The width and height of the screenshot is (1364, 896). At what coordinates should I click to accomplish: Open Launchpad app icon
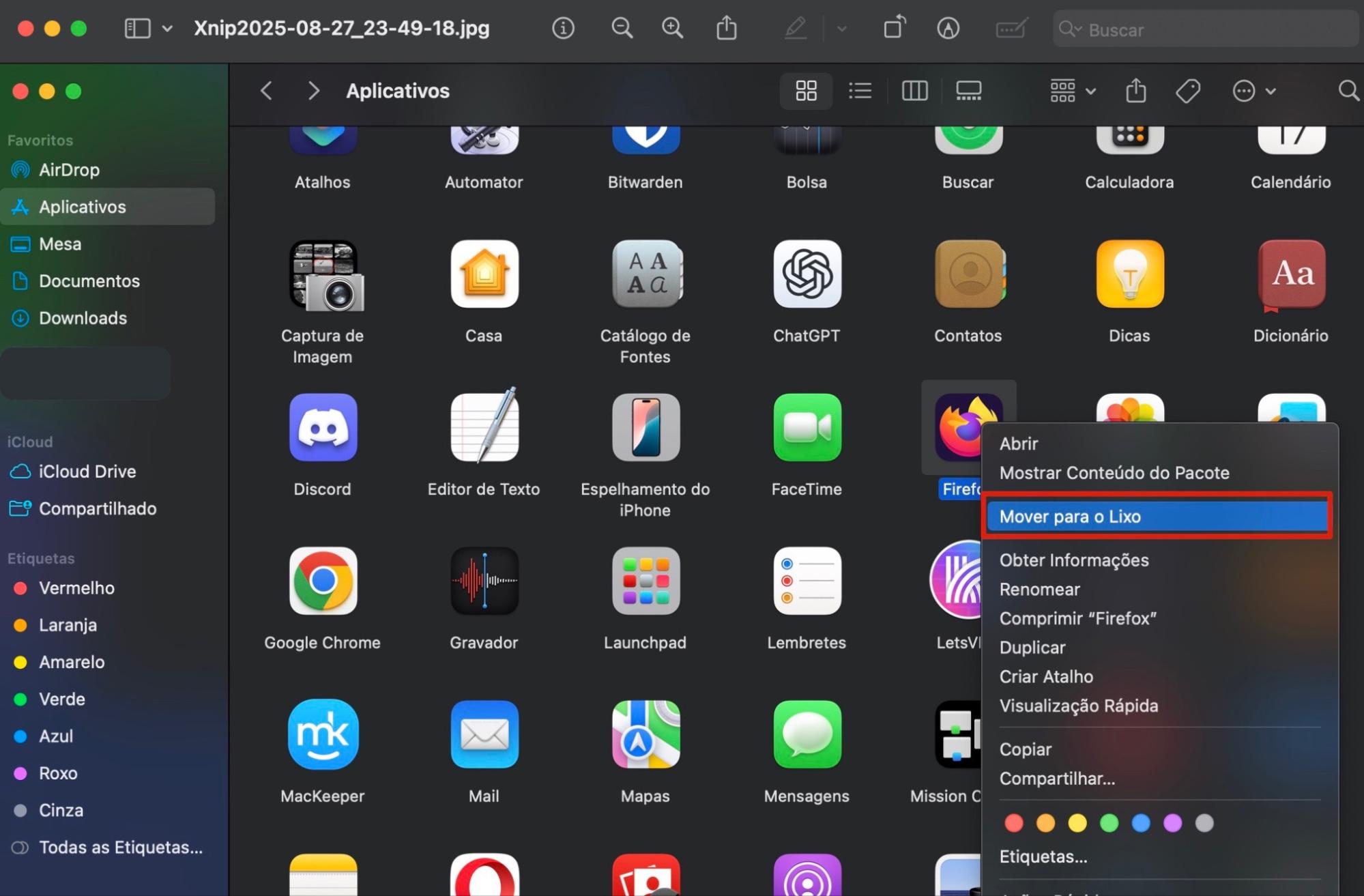click(645, 581)
